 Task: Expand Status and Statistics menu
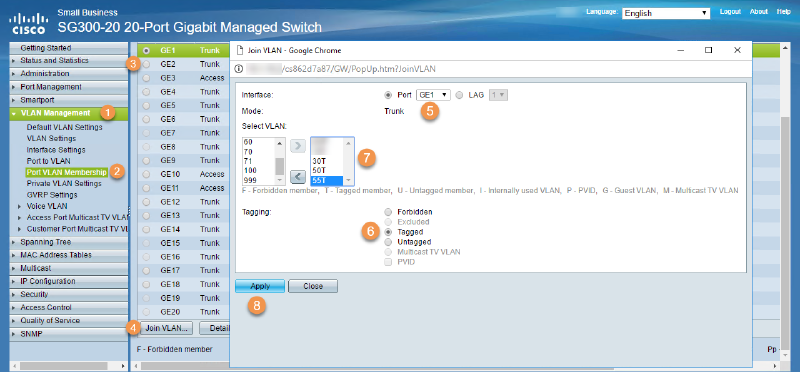tap(54, 60)
